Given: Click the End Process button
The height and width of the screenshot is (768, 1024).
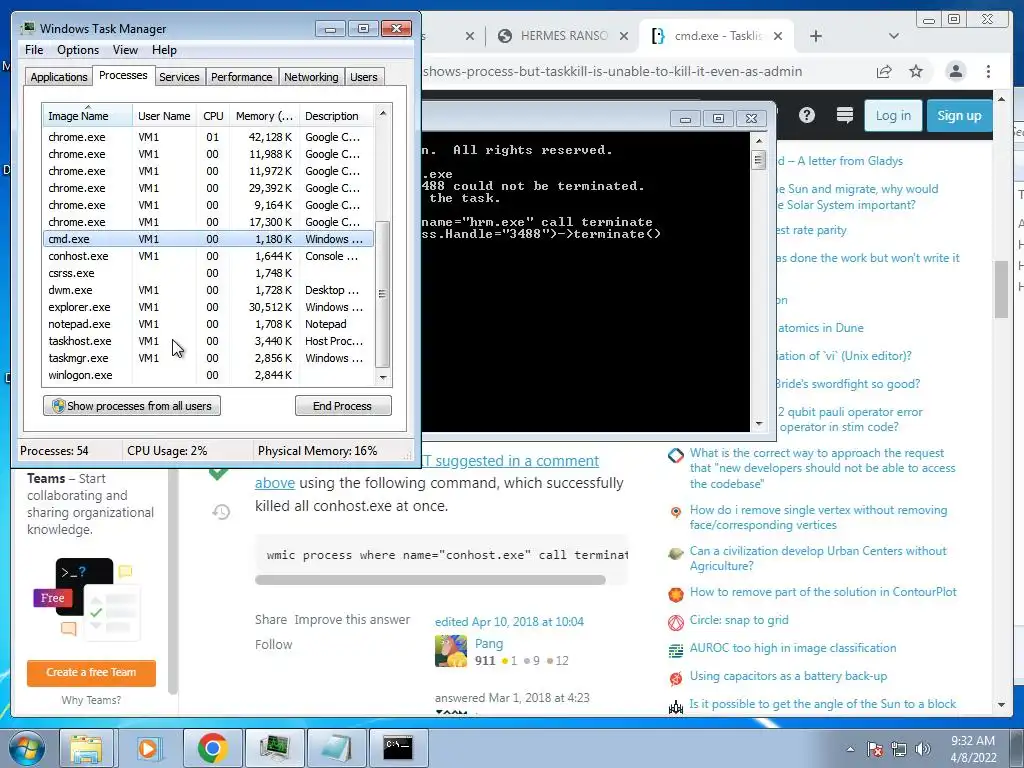Looking at the screenshot, I should (x=343, y=406).
